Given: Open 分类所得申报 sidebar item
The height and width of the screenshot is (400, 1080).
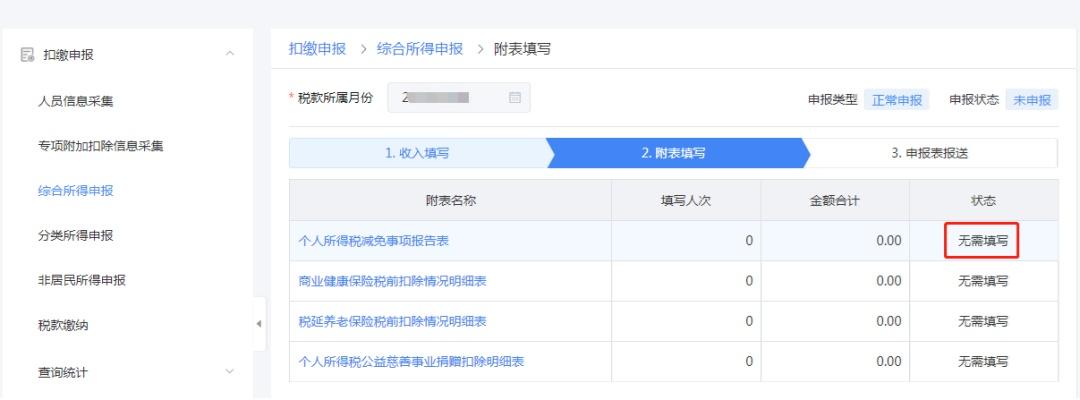Looking at the screenshot, I should tap(75, 236).
